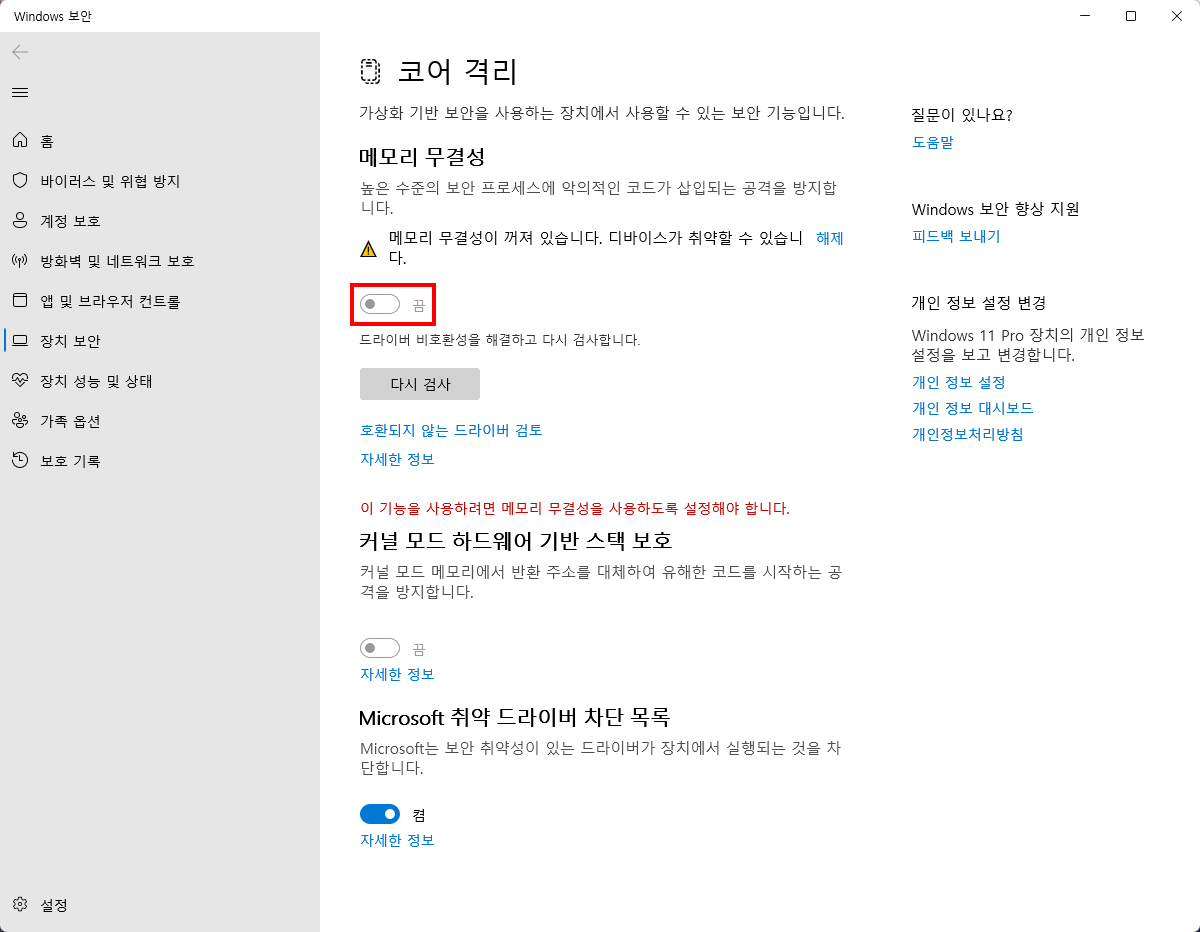Open 방화벽 및 네트워크 보호 page

117,261
